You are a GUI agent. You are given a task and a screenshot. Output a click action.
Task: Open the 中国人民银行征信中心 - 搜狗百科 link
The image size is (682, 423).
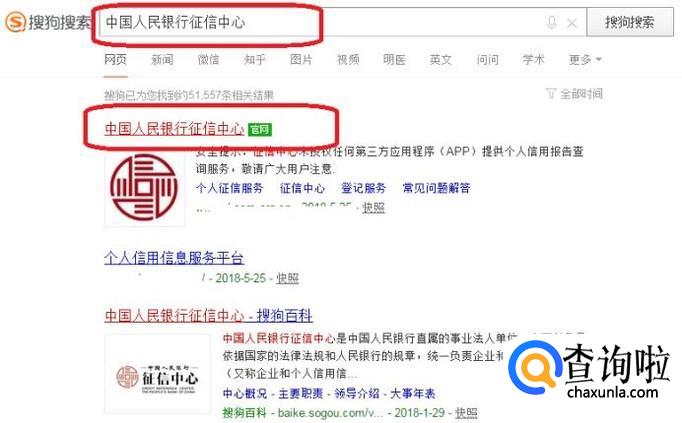[209, 316]
